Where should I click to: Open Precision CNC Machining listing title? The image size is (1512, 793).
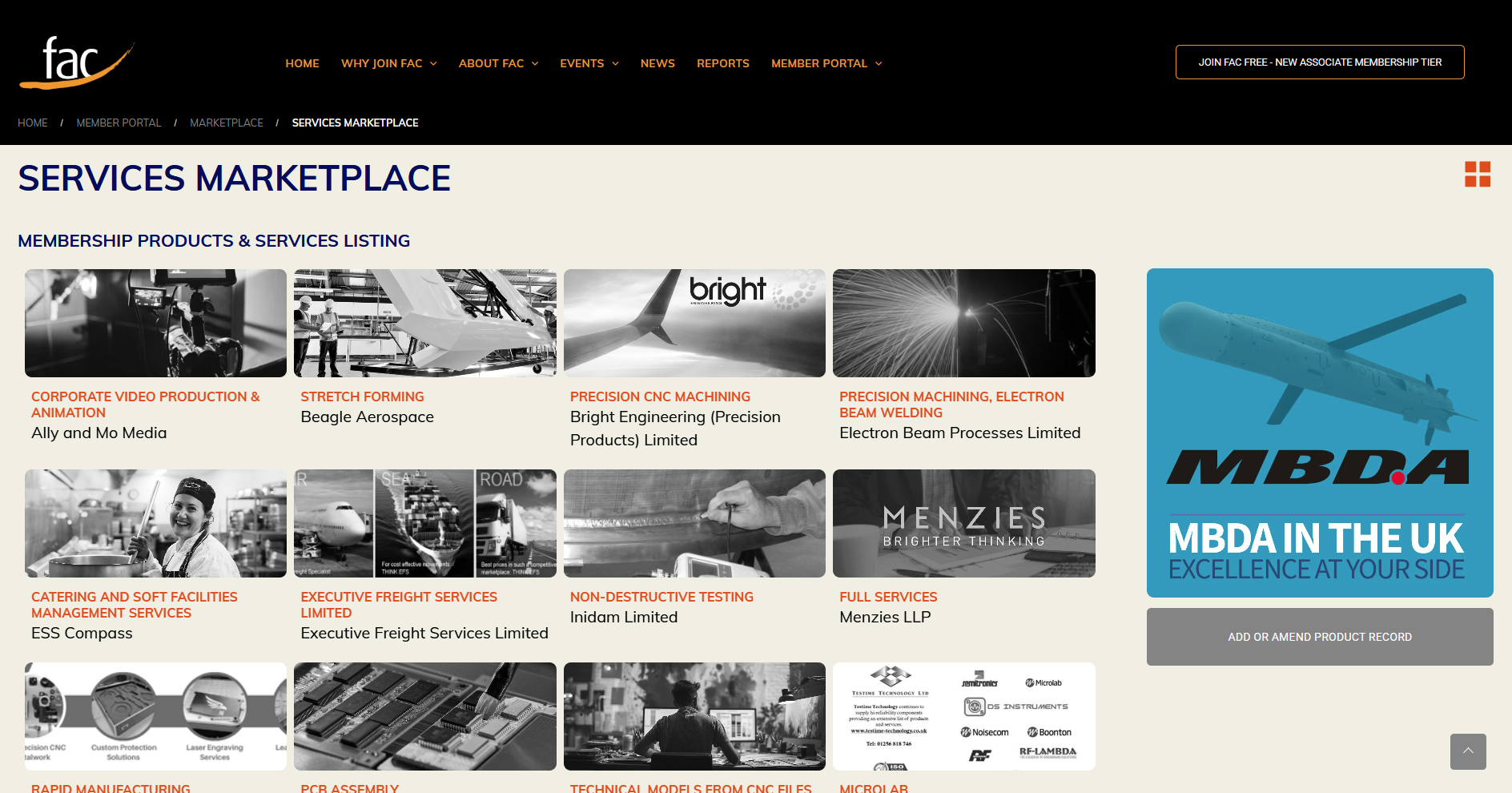point(660,396)
